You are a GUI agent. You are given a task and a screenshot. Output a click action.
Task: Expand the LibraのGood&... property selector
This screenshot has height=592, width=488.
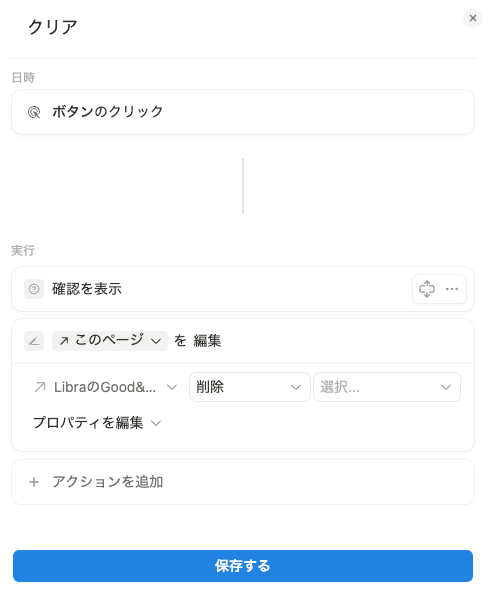(105, 387)
